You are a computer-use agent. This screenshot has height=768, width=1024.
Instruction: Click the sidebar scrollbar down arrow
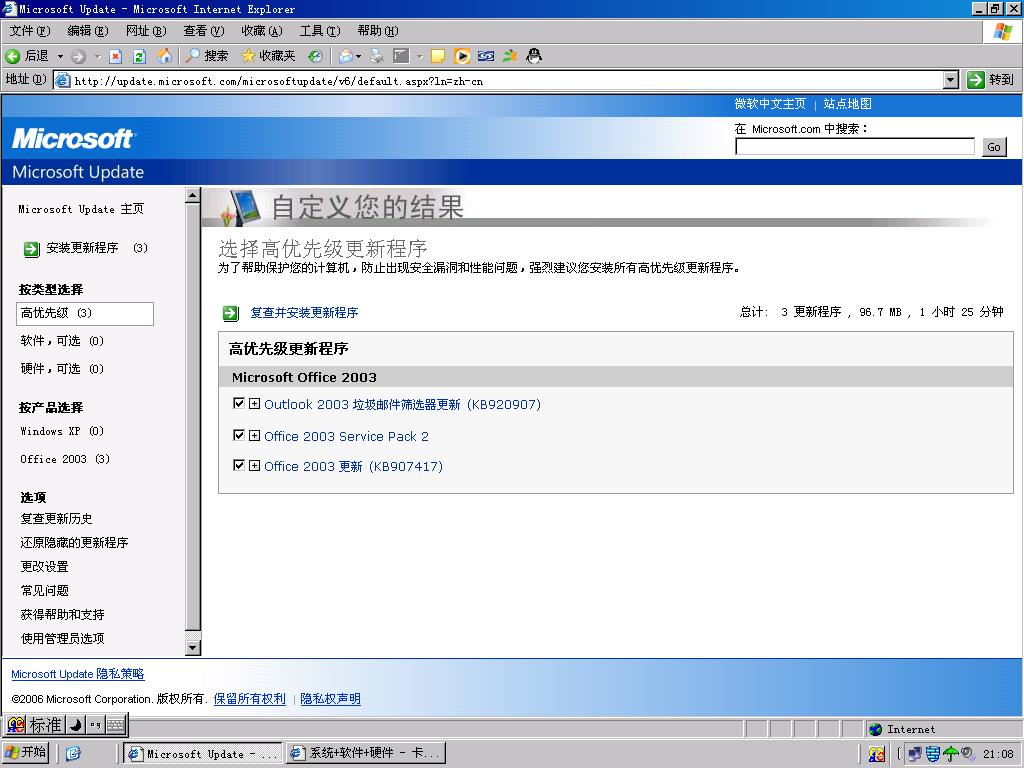coord(193,648)
